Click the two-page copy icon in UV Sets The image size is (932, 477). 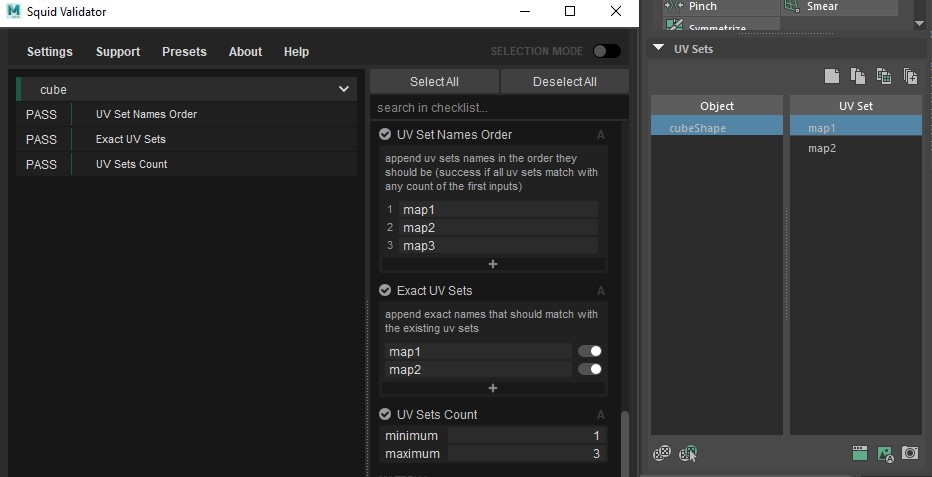tap(858, 76)
